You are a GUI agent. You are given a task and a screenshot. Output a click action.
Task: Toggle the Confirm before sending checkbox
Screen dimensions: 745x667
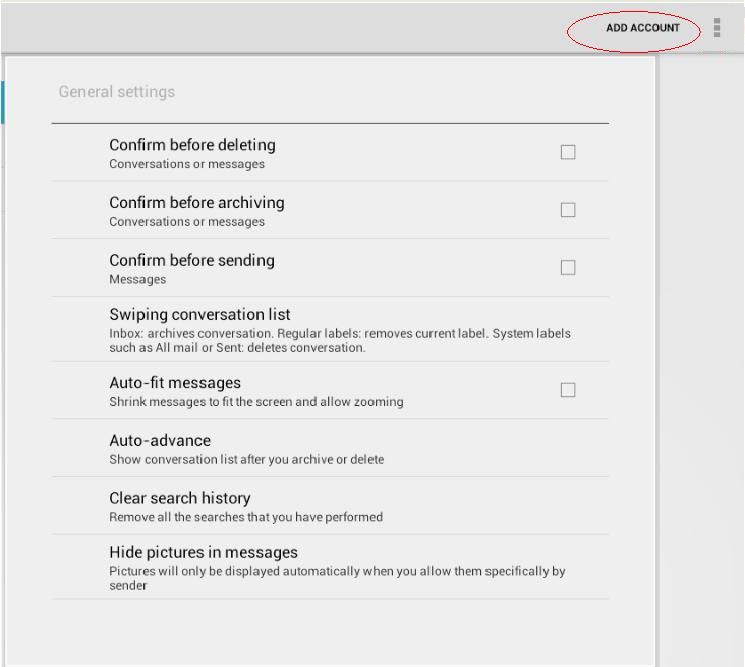(x=568, y=268)
